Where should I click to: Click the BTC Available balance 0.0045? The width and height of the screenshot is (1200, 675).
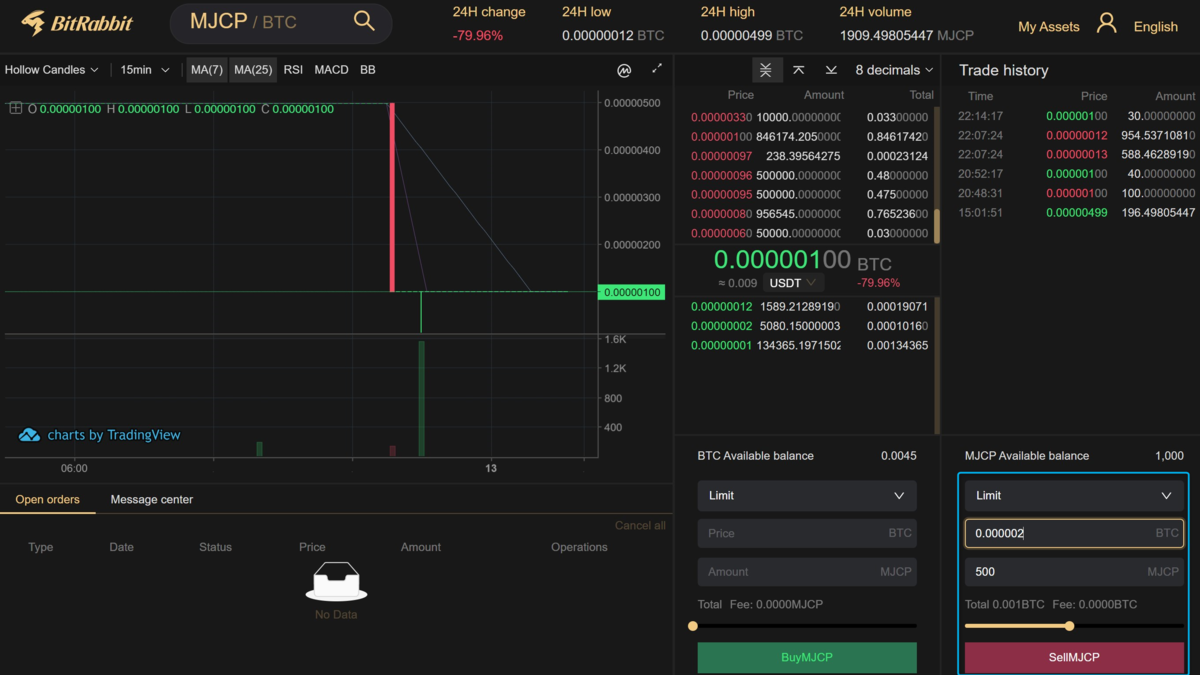pos(898,456)
